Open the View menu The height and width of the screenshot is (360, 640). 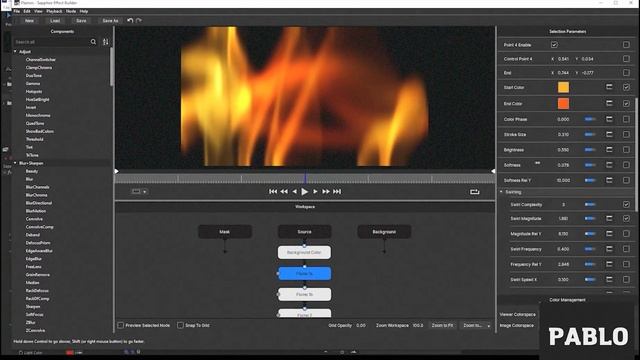[38, 11]
